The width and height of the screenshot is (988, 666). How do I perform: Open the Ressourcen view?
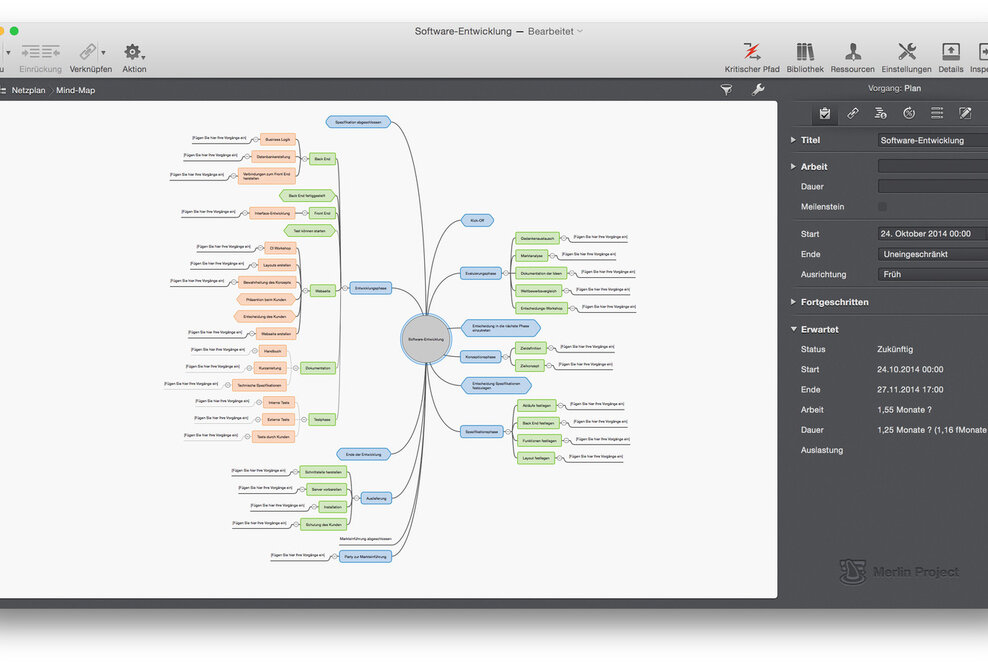click(x=852, y=52)
